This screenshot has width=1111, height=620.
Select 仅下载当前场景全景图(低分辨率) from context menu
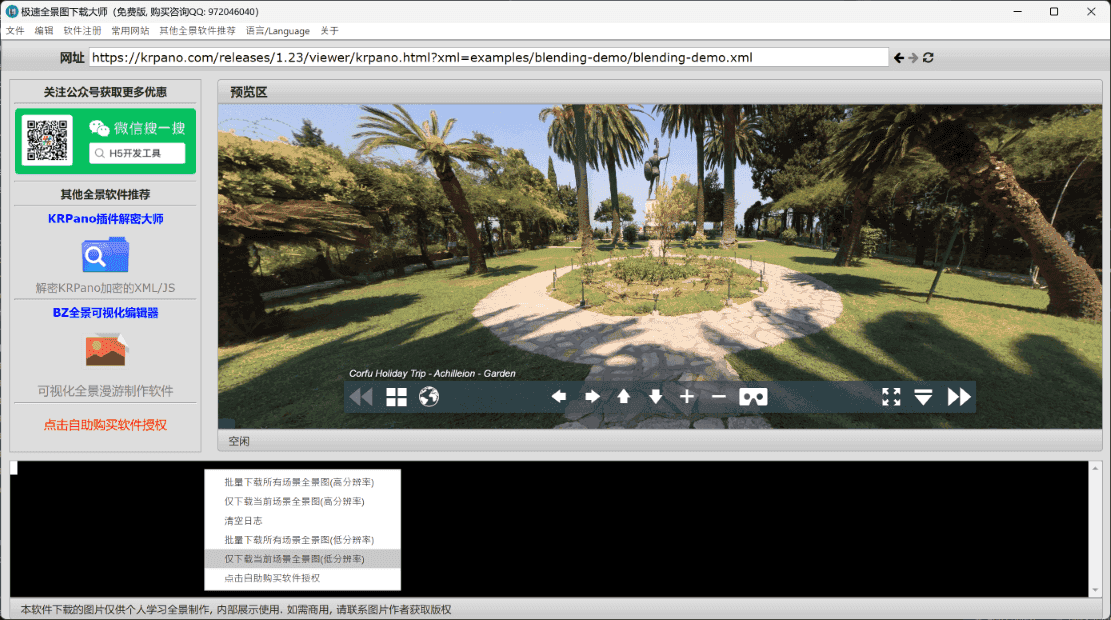click(294, 559)
